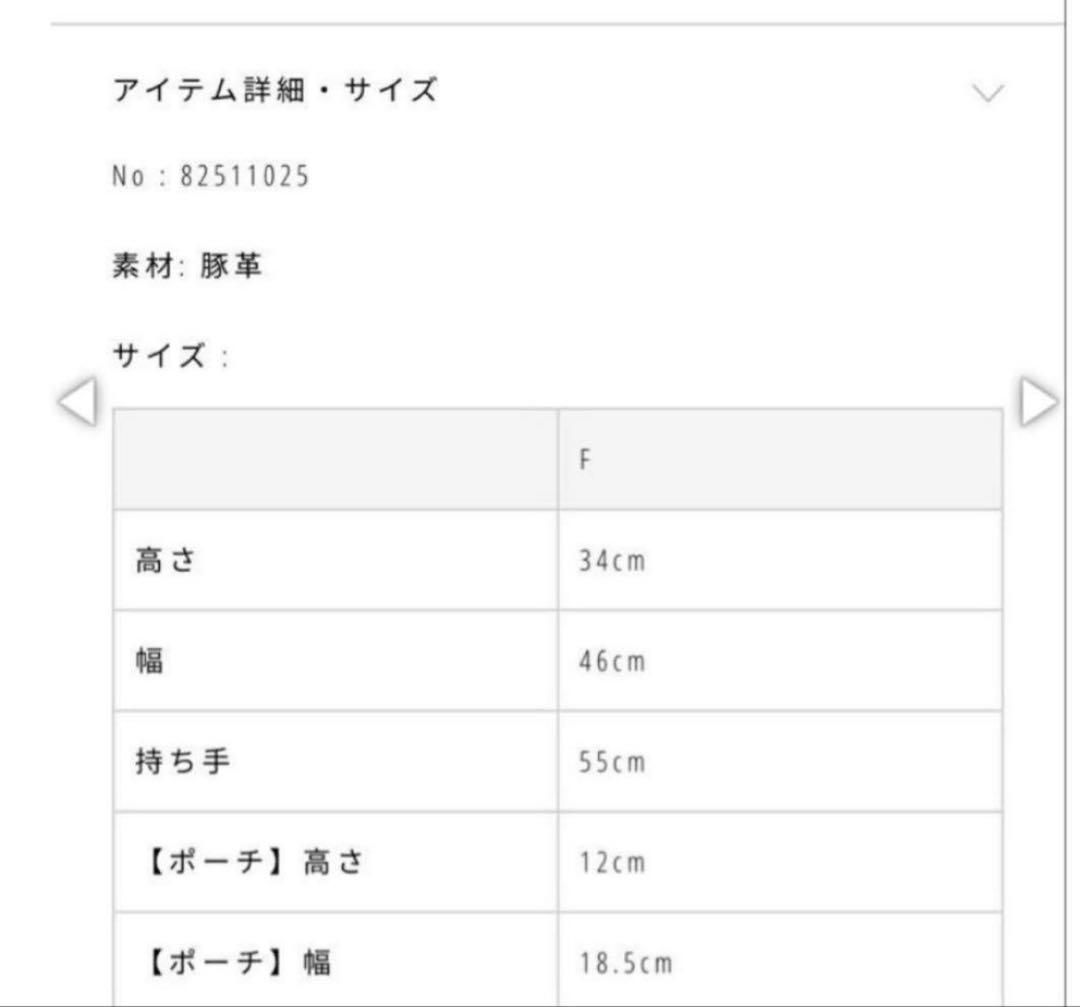Select the 高さ row label
This screenshot has height=1007, width=1080.
click(162, 561)
